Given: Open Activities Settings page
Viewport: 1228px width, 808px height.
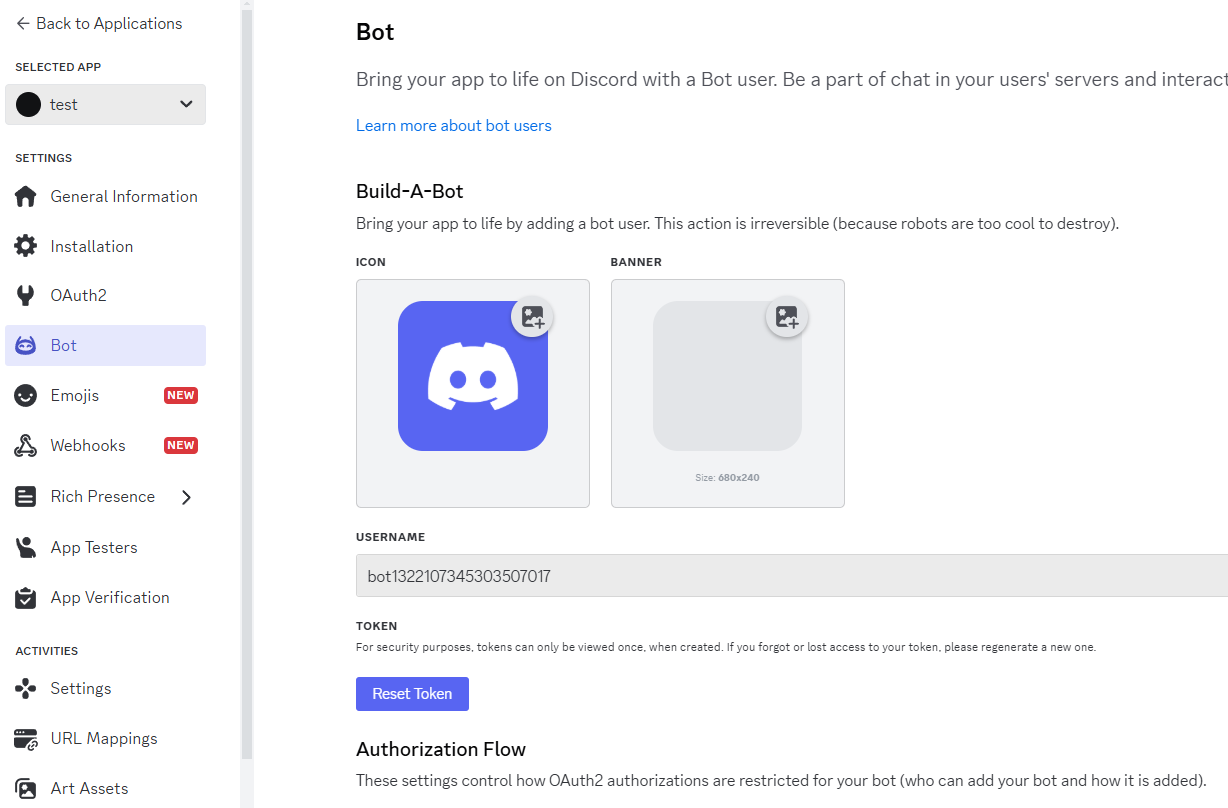Looking at the screenshot, I should [105, 689].
